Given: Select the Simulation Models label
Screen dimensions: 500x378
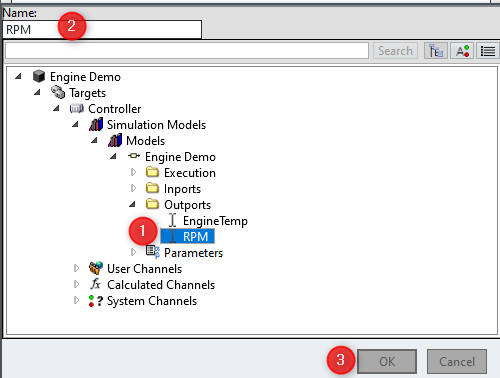Looking at the screenshot, I should 156,125.
